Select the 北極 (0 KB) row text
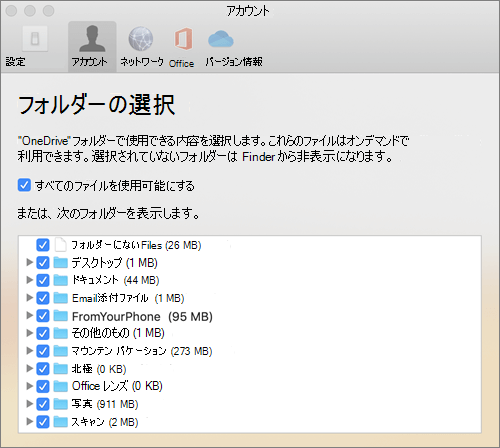The height and width of the screenshot is (448, 500). 99,369
